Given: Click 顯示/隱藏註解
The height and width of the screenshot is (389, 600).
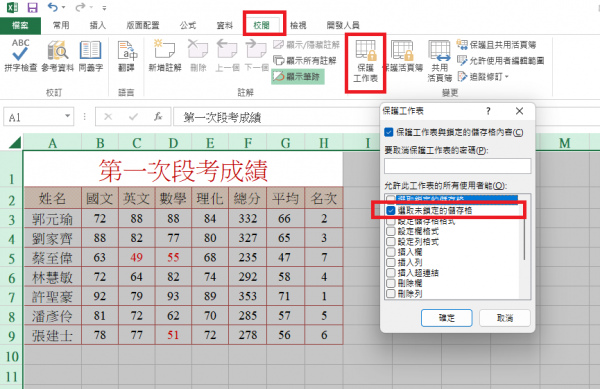Looking at the screenshot, I should pyautogui.click(x=307, y=45).
